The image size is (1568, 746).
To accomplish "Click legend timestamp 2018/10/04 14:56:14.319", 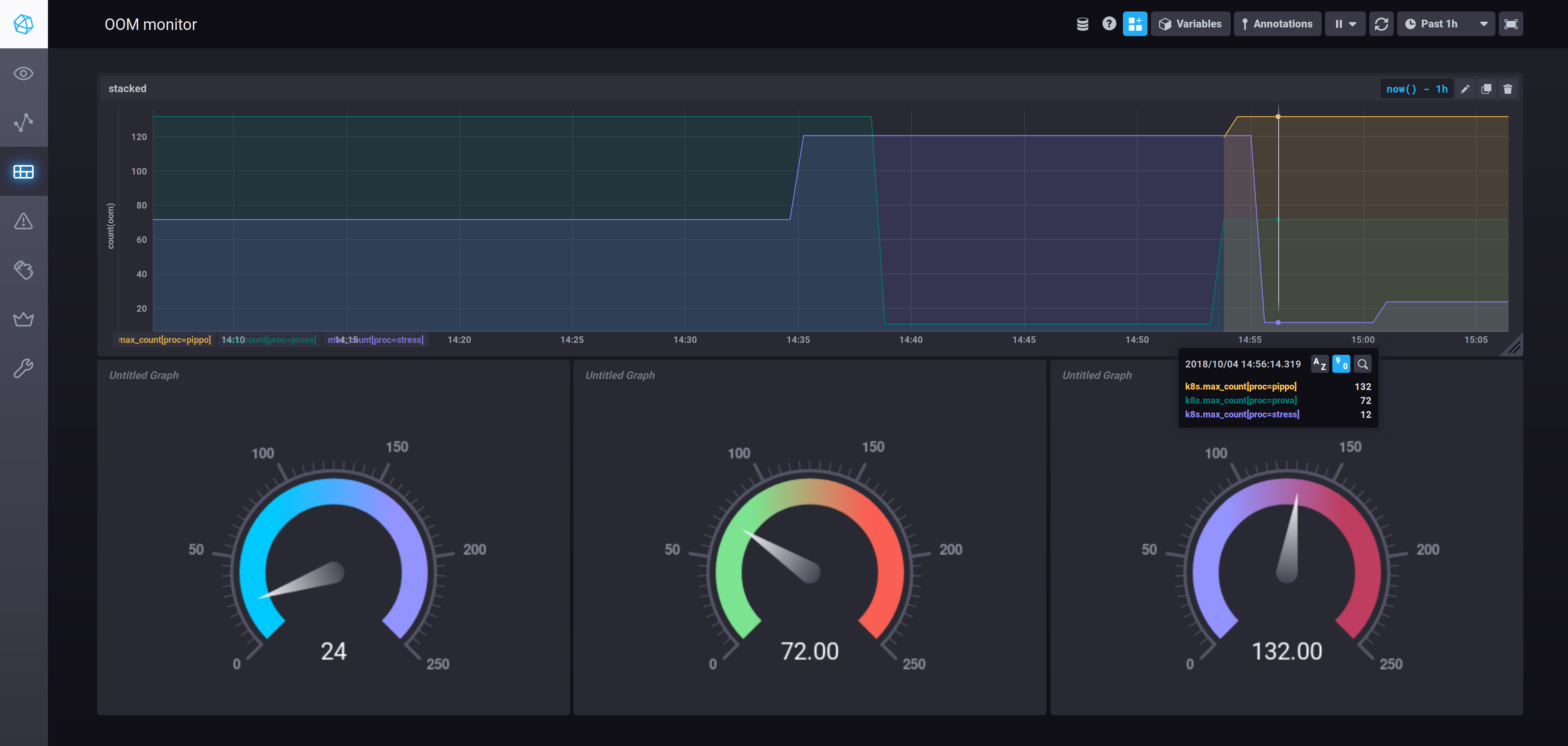I will coord(1242,364).
